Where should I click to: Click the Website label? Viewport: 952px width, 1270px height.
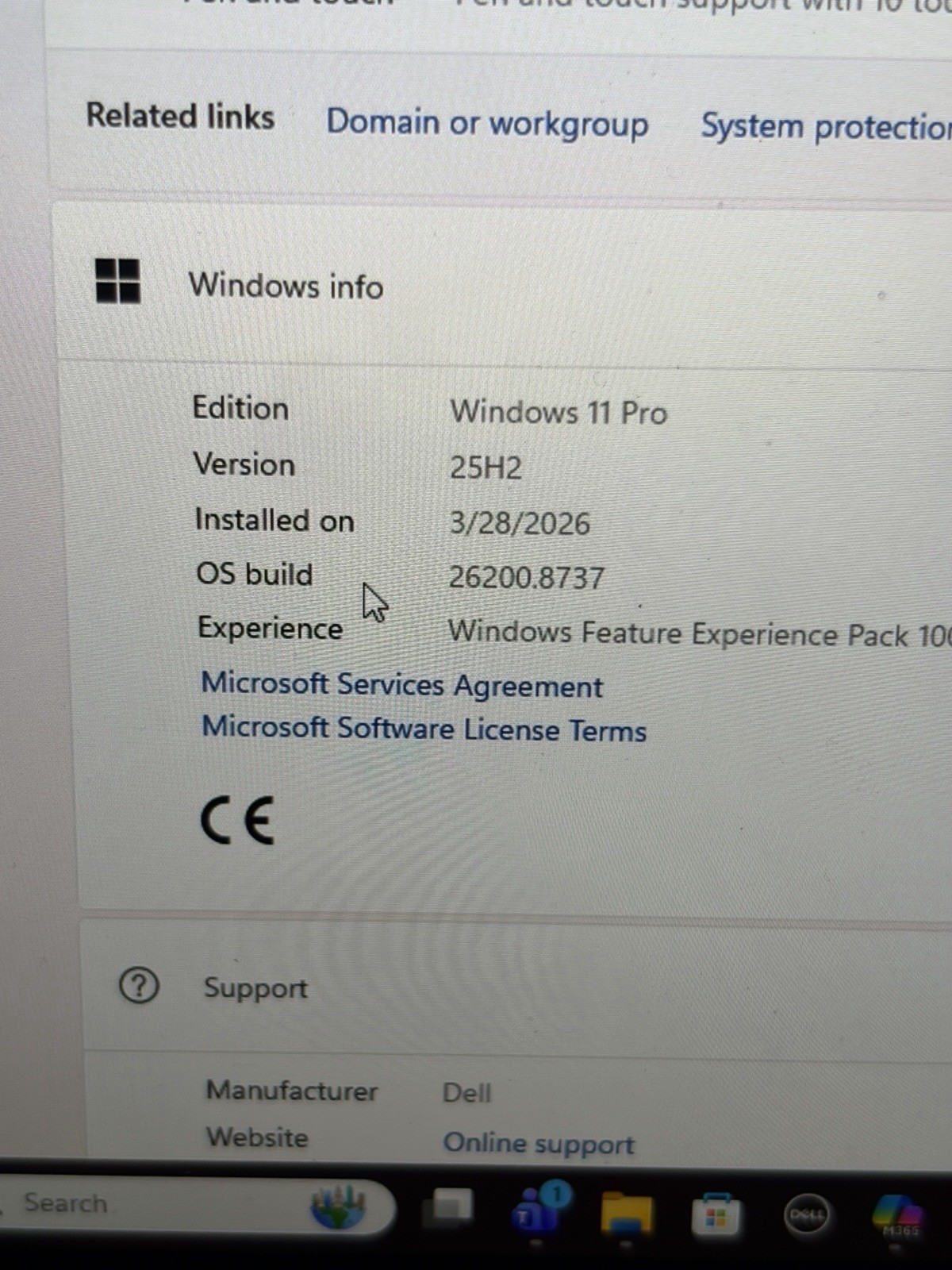coord(257,1137)
